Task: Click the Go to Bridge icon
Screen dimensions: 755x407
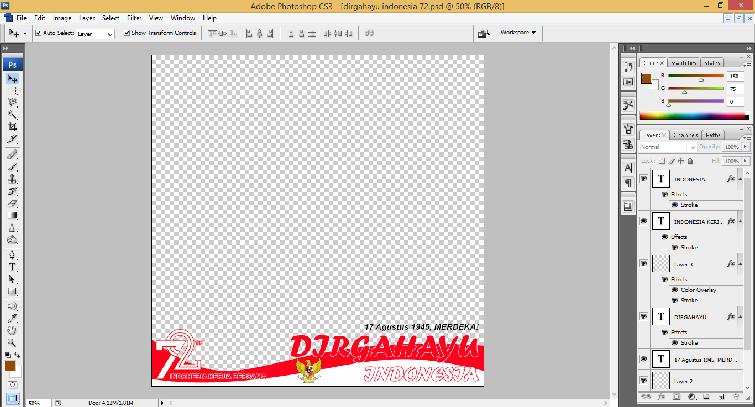Action: coord(483,33)
